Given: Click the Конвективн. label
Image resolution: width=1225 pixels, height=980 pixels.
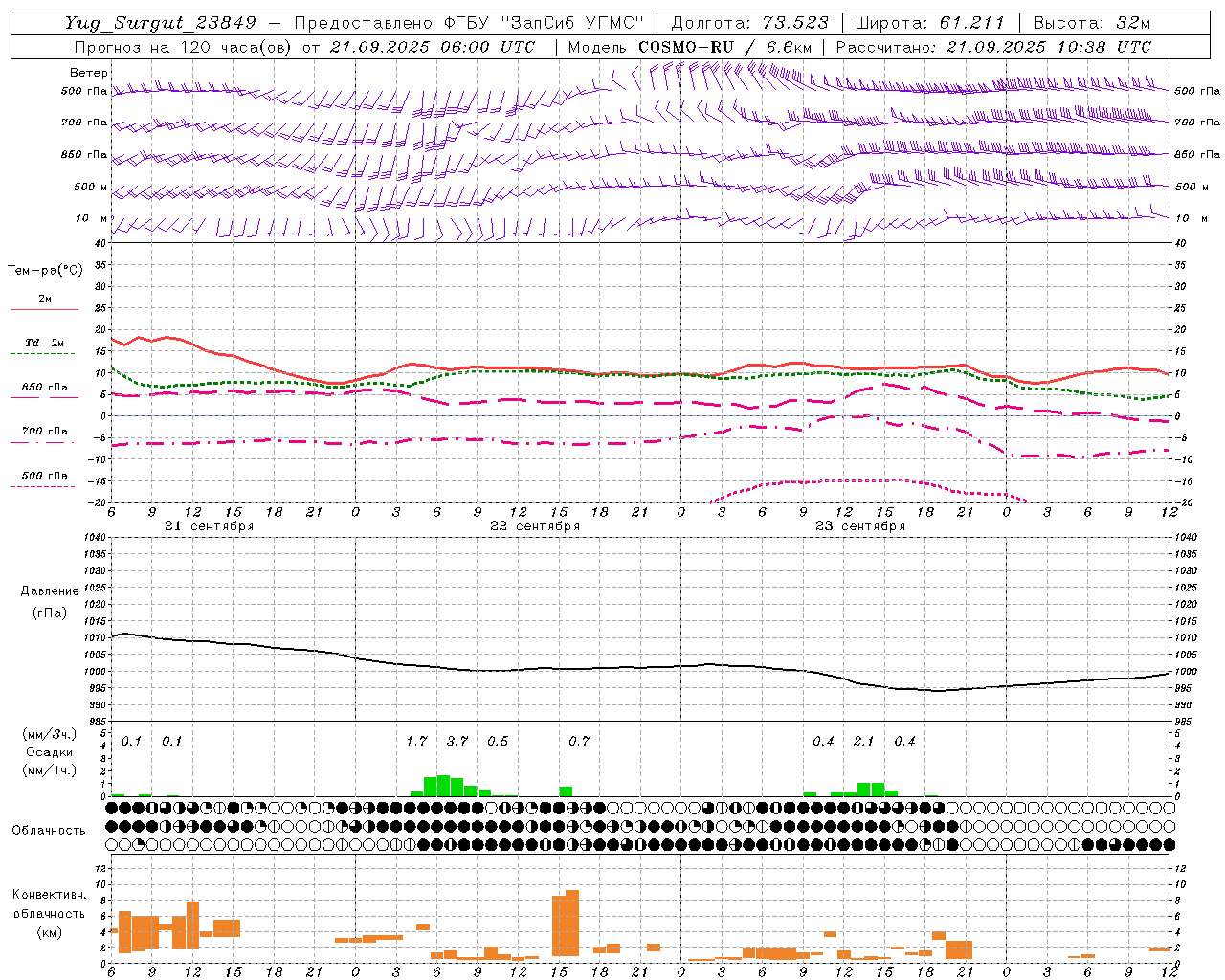Looking at the screenshot, I should point(49,895).
